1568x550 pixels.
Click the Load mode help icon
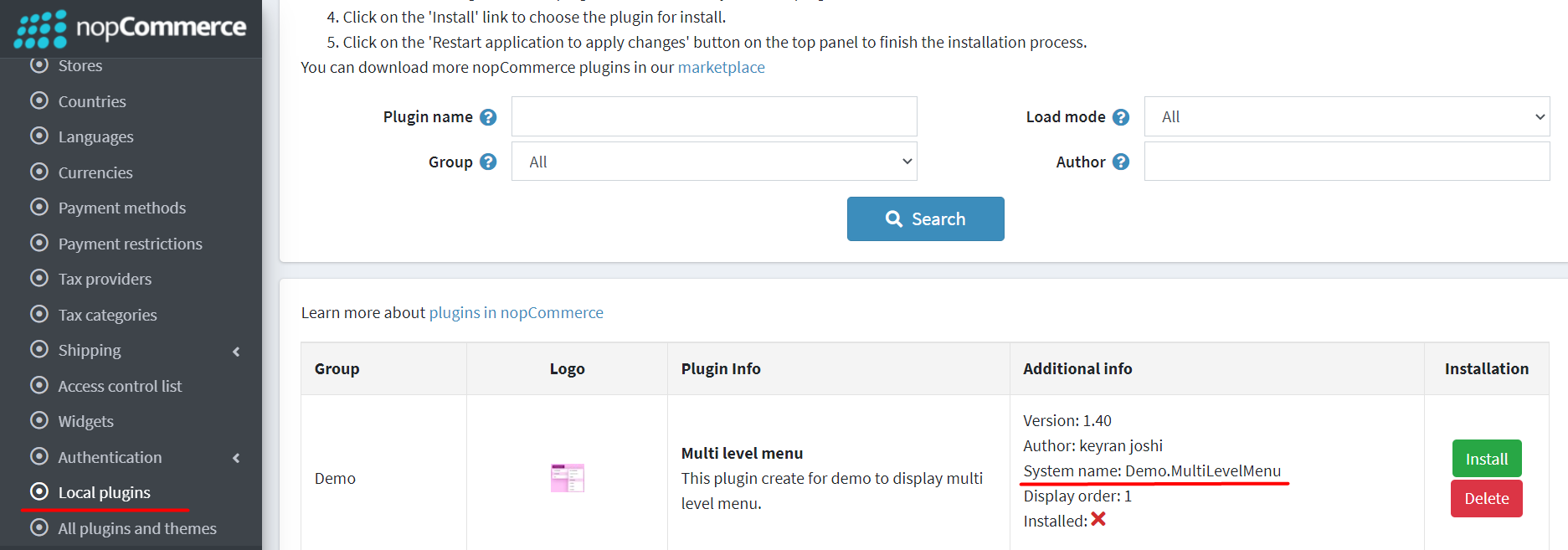click(1121, 117)
